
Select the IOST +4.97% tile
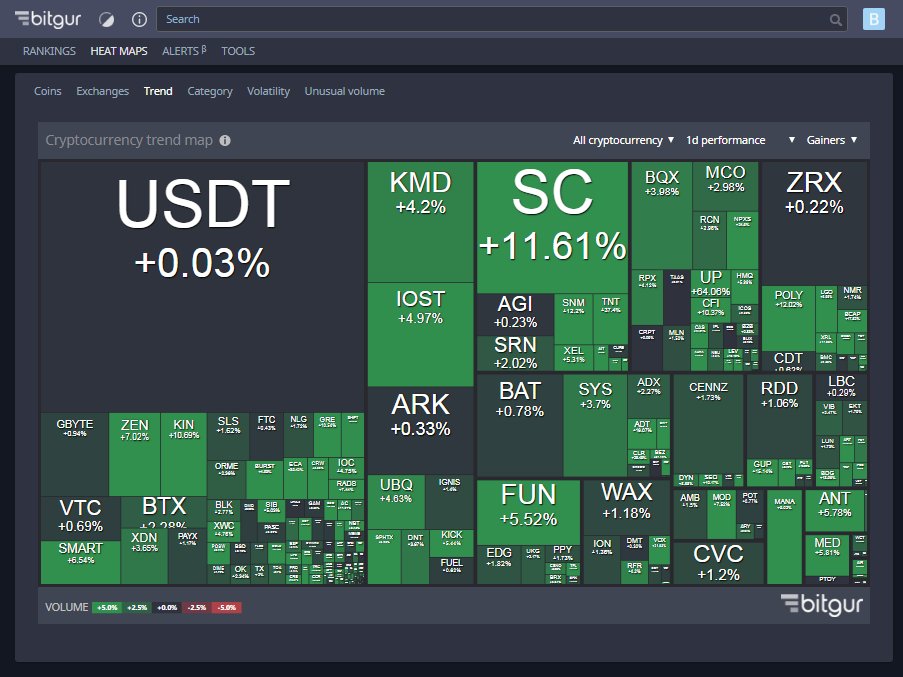coord(420,334)
